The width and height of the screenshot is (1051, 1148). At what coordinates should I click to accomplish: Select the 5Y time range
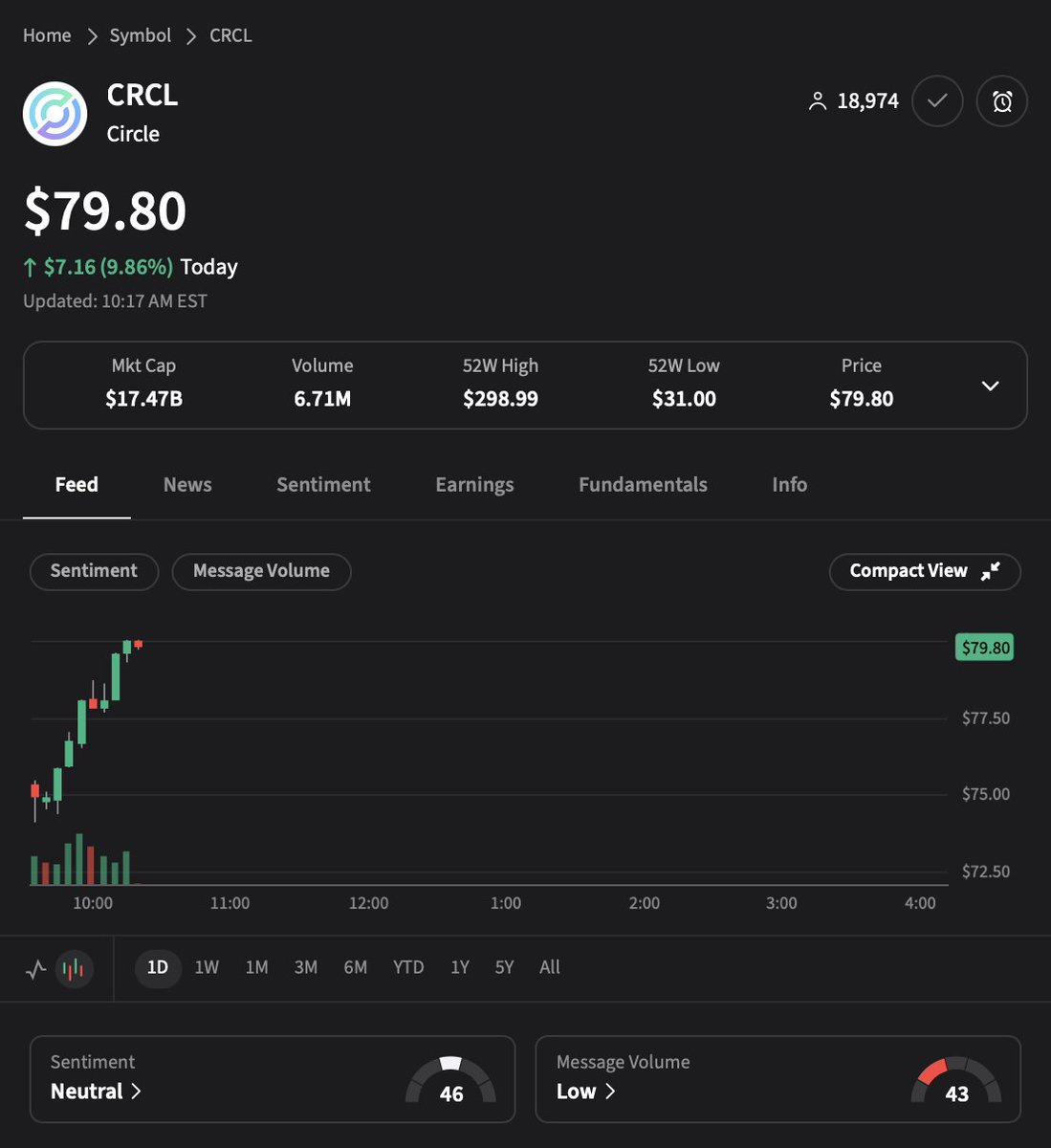point(504,967)
